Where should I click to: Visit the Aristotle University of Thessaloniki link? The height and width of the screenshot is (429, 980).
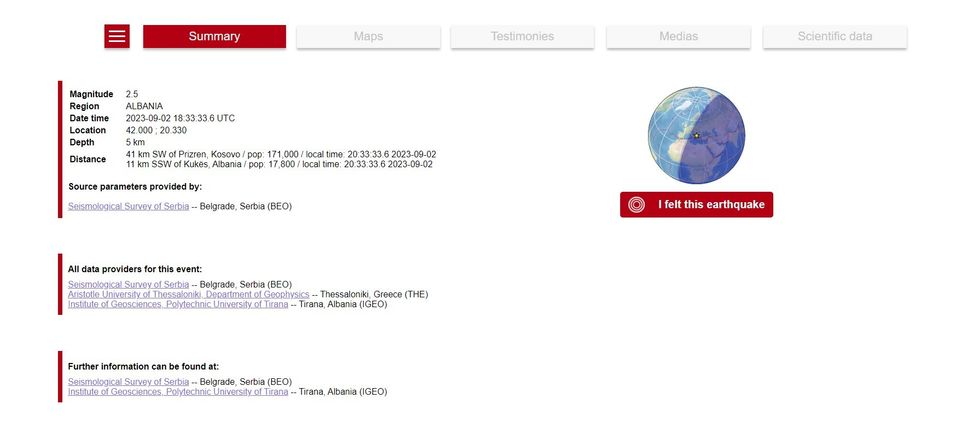click(x=188, y=294)
